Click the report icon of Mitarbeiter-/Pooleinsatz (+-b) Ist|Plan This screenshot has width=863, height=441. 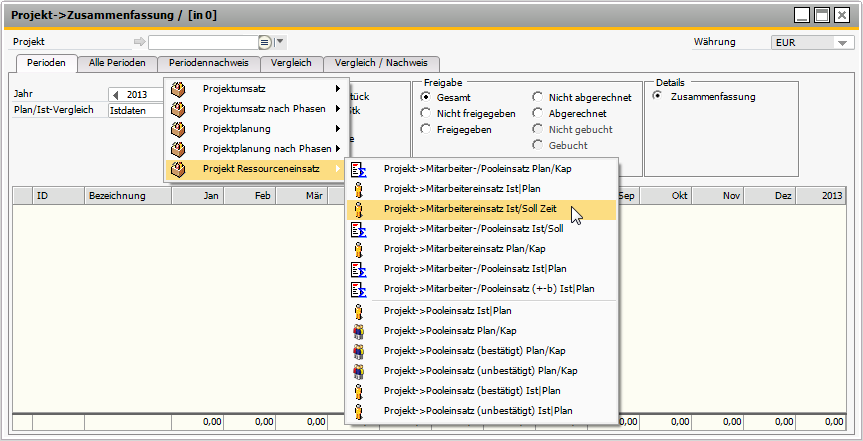(359, 289)
